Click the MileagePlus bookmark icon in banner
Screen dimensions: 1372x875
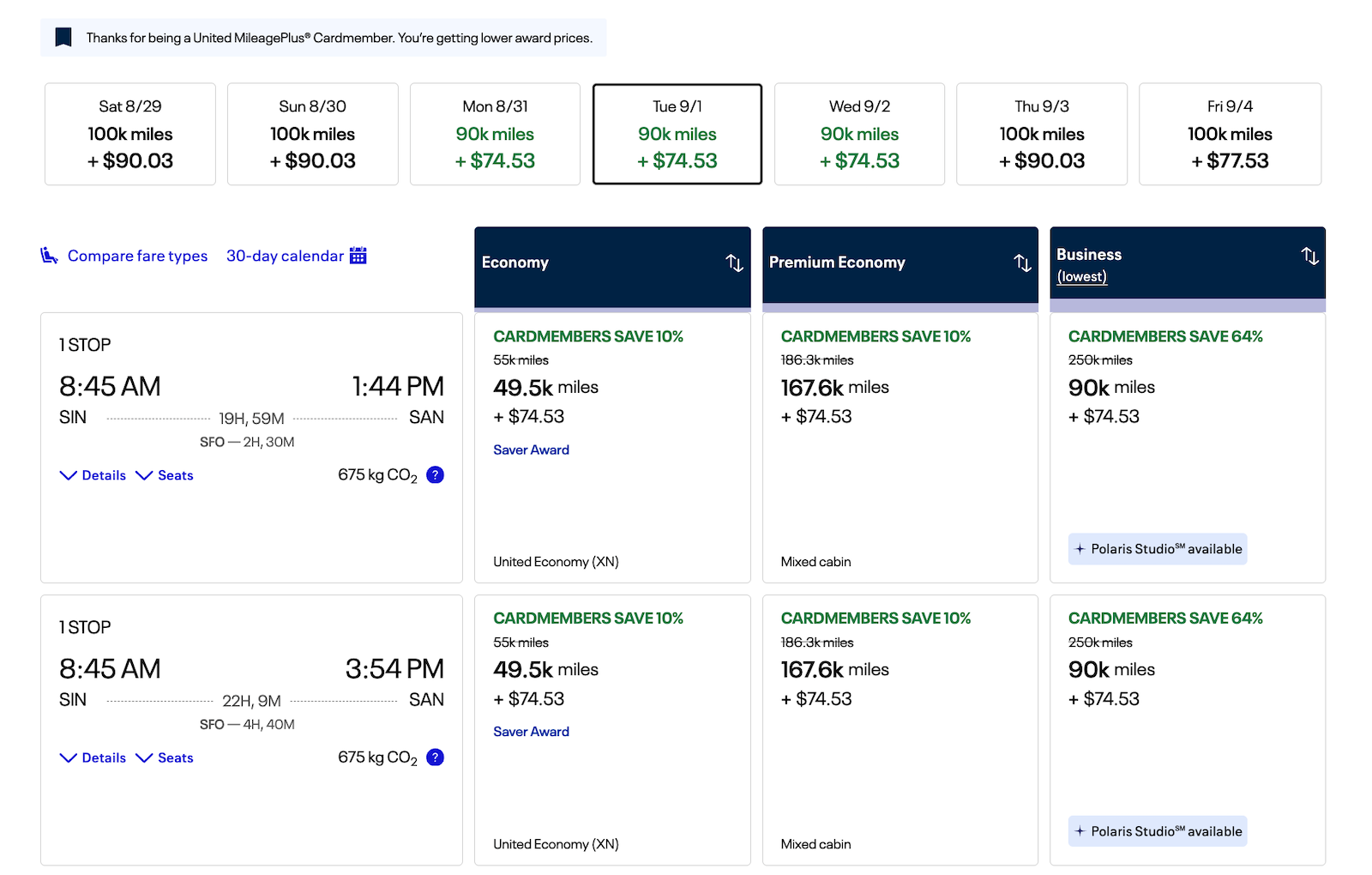(63, 38)
